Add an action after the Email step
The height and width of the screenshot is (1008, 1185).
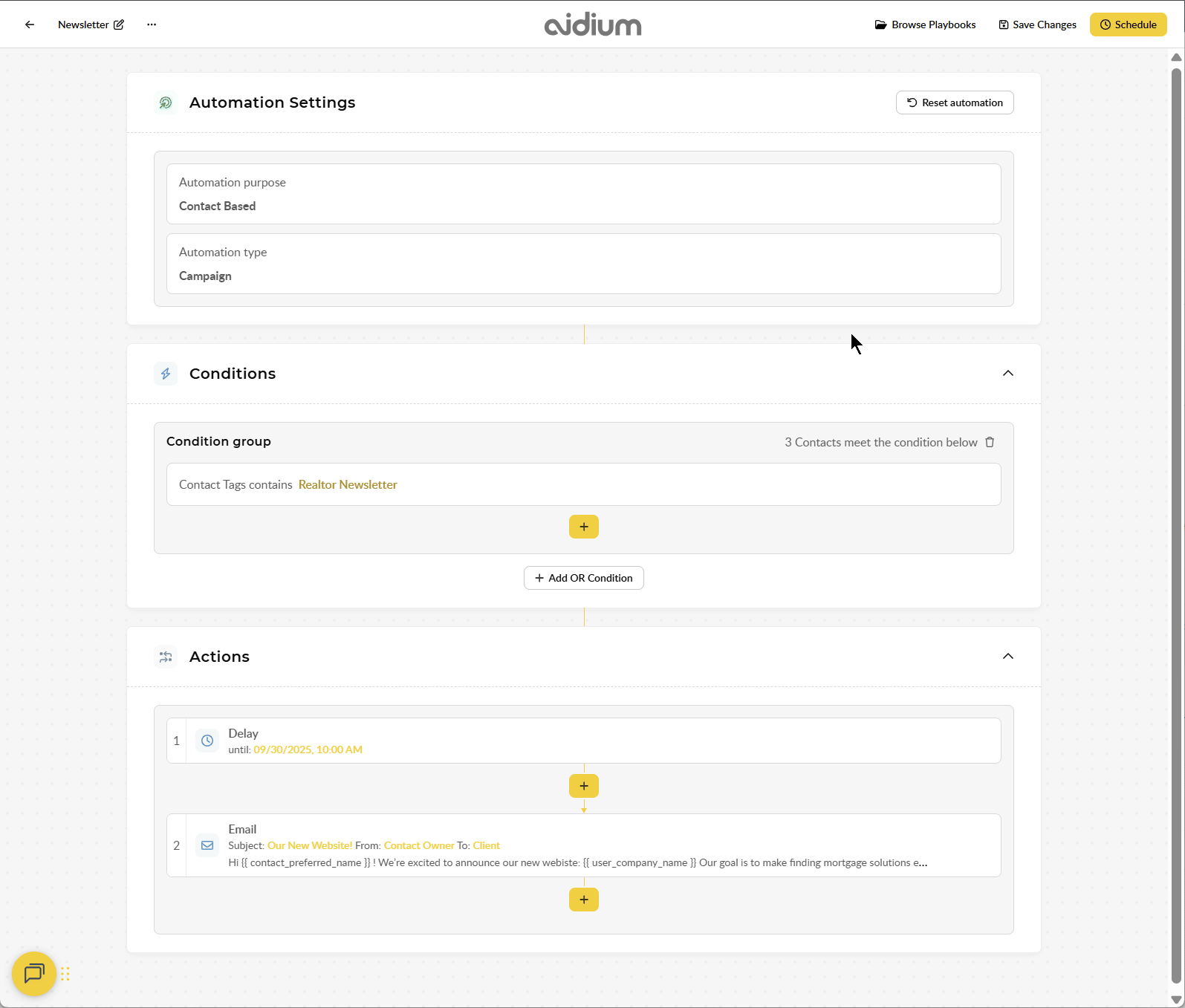(584, 900)
